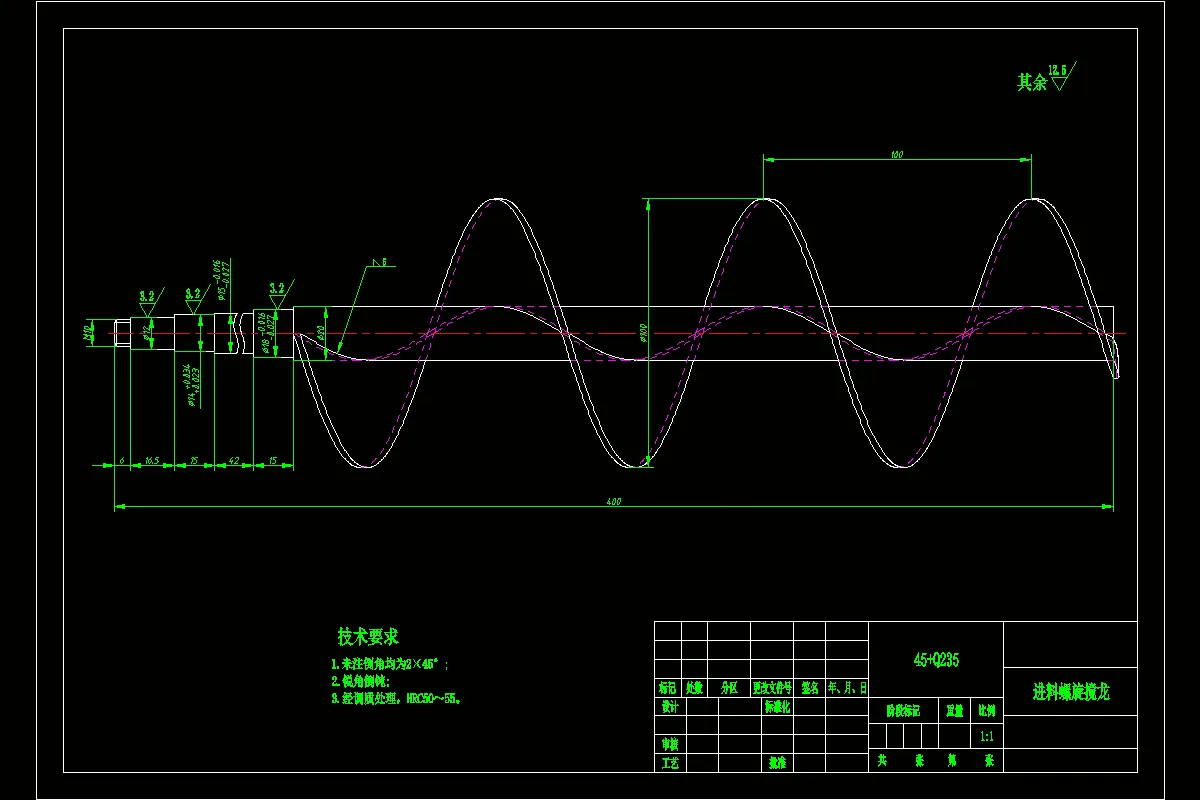Select the "阶段标记" cell
The height and width of the screenshot is (800, 1200).
(x=903, y=711)
